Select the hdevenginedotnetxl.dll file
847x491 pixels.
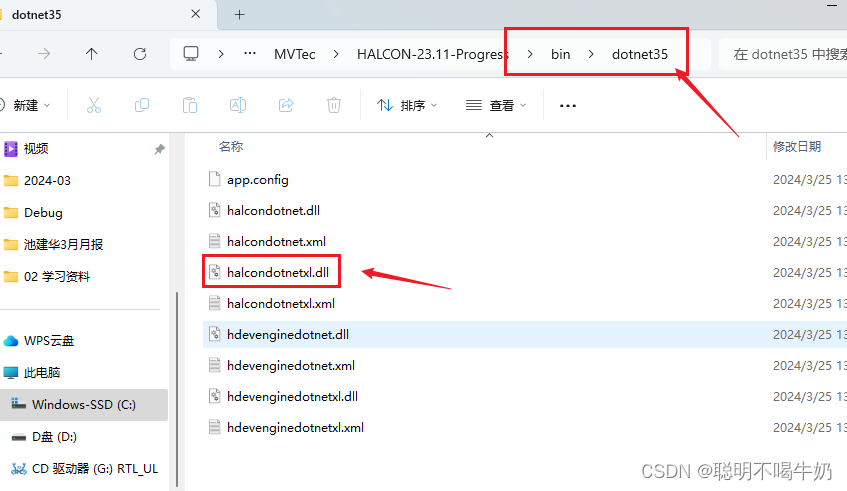[x=292, y=396]
